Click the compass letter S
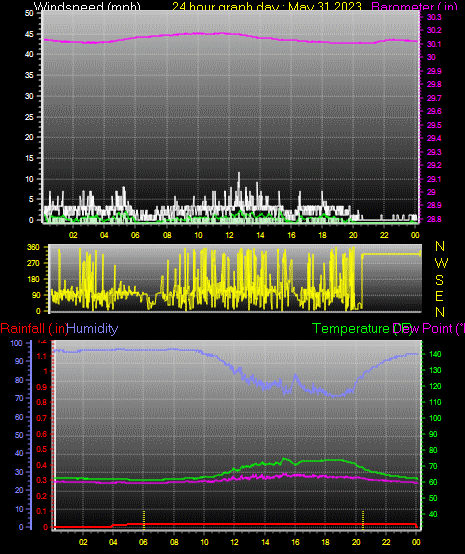Image resolution: width=465 pixels, height=554 pixels. tap(439, 280)
